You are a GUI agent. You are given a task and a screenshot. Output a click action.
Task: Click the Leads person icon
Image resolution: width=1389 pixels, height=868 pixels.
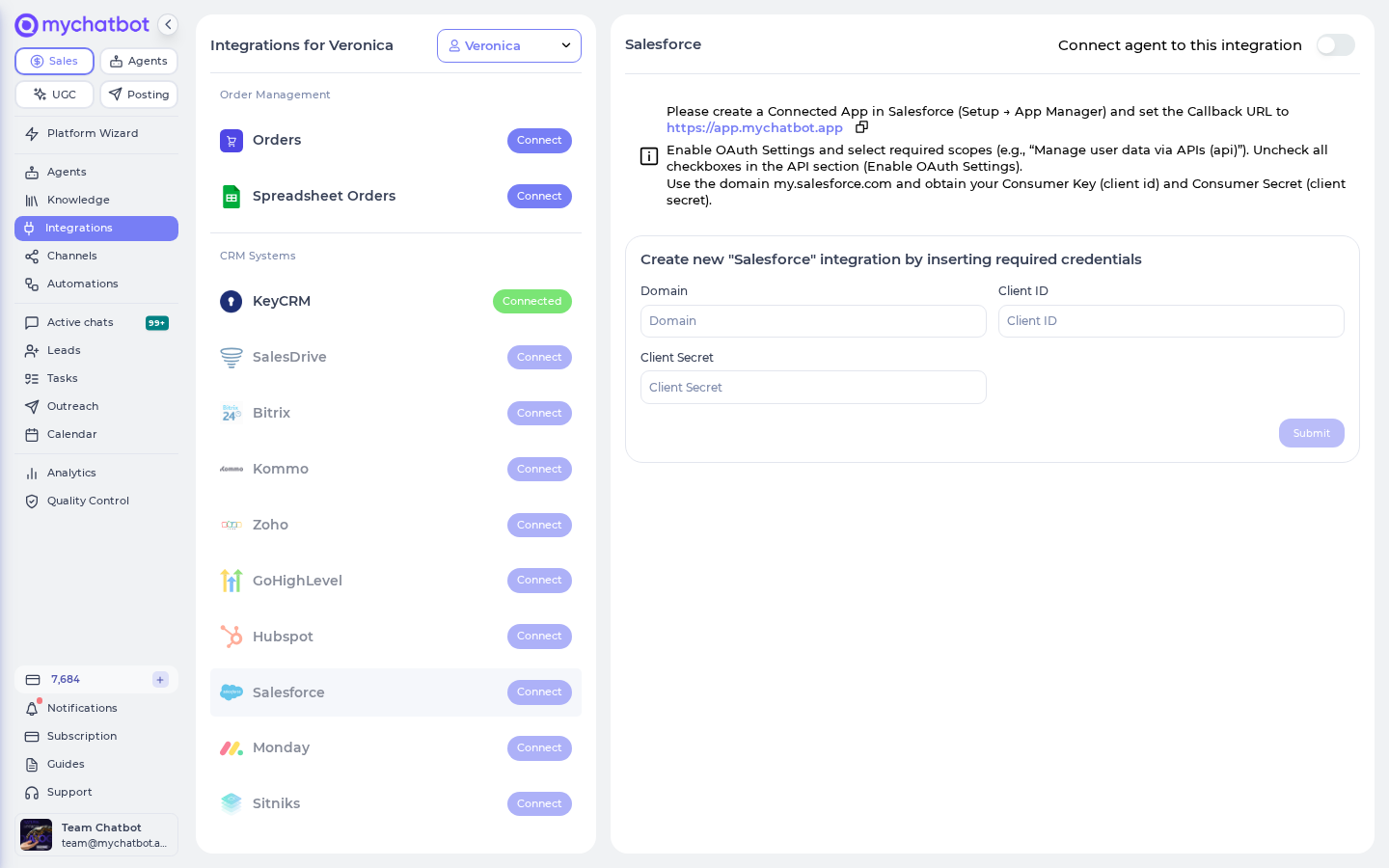tap(32, 351)
